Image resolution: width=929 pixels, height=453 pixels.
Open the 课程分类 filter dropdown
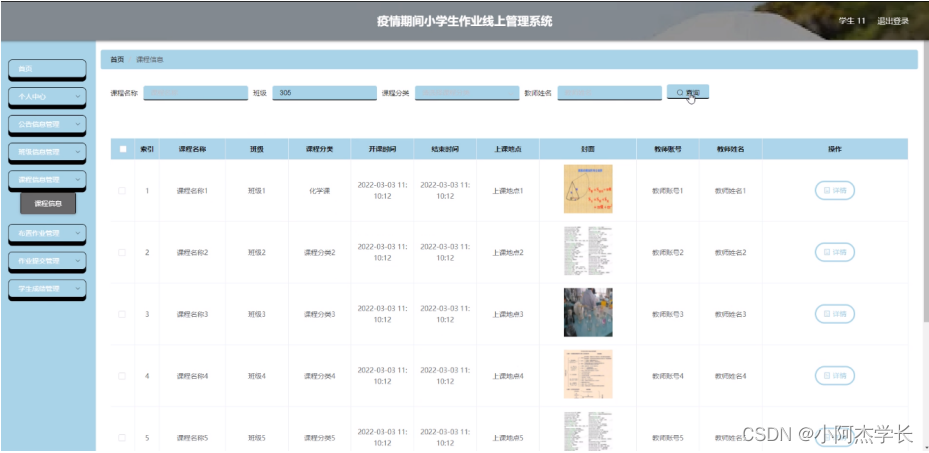pos(467,93)
